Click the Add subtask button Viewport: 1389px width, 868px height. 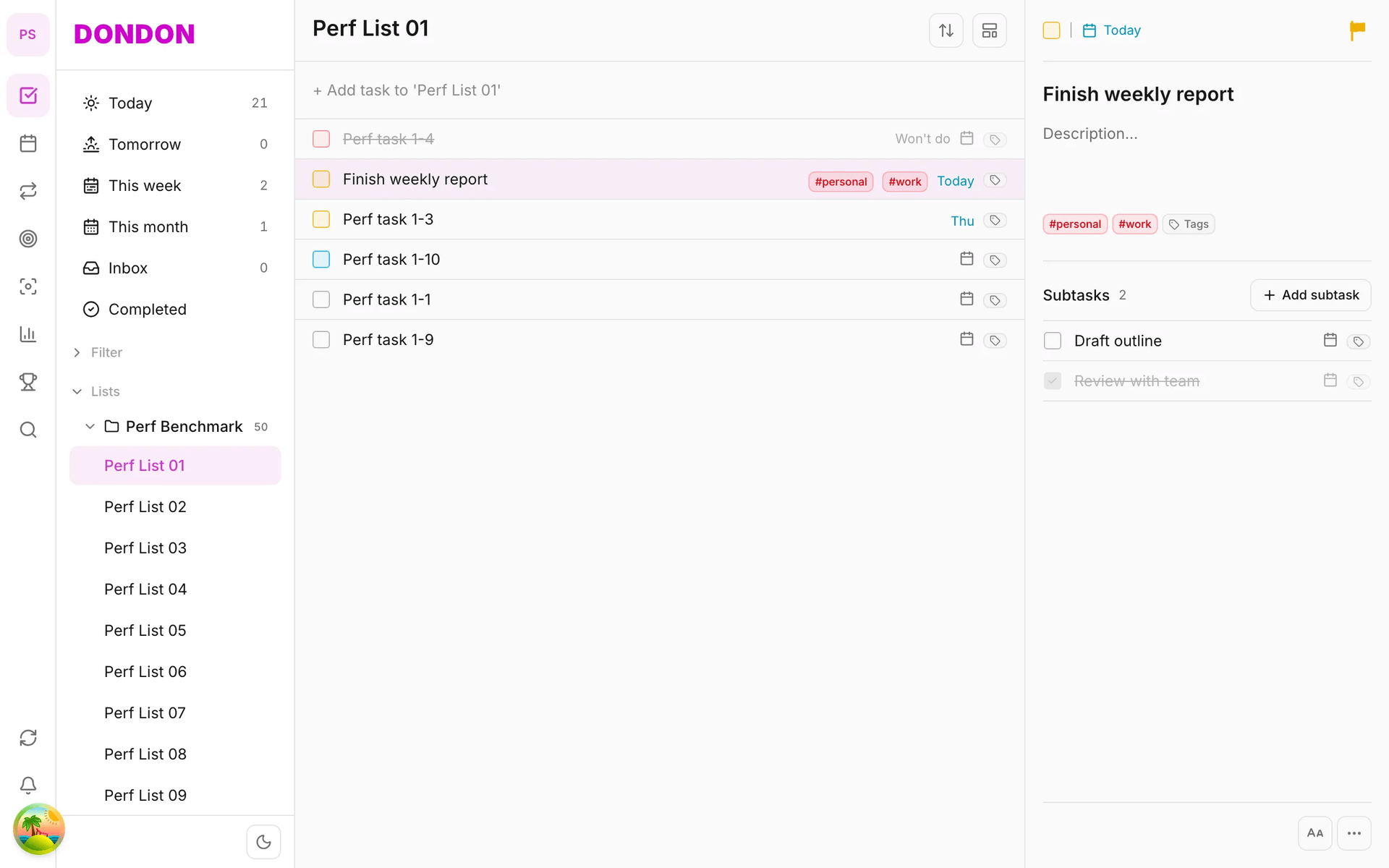(1310, 295)
